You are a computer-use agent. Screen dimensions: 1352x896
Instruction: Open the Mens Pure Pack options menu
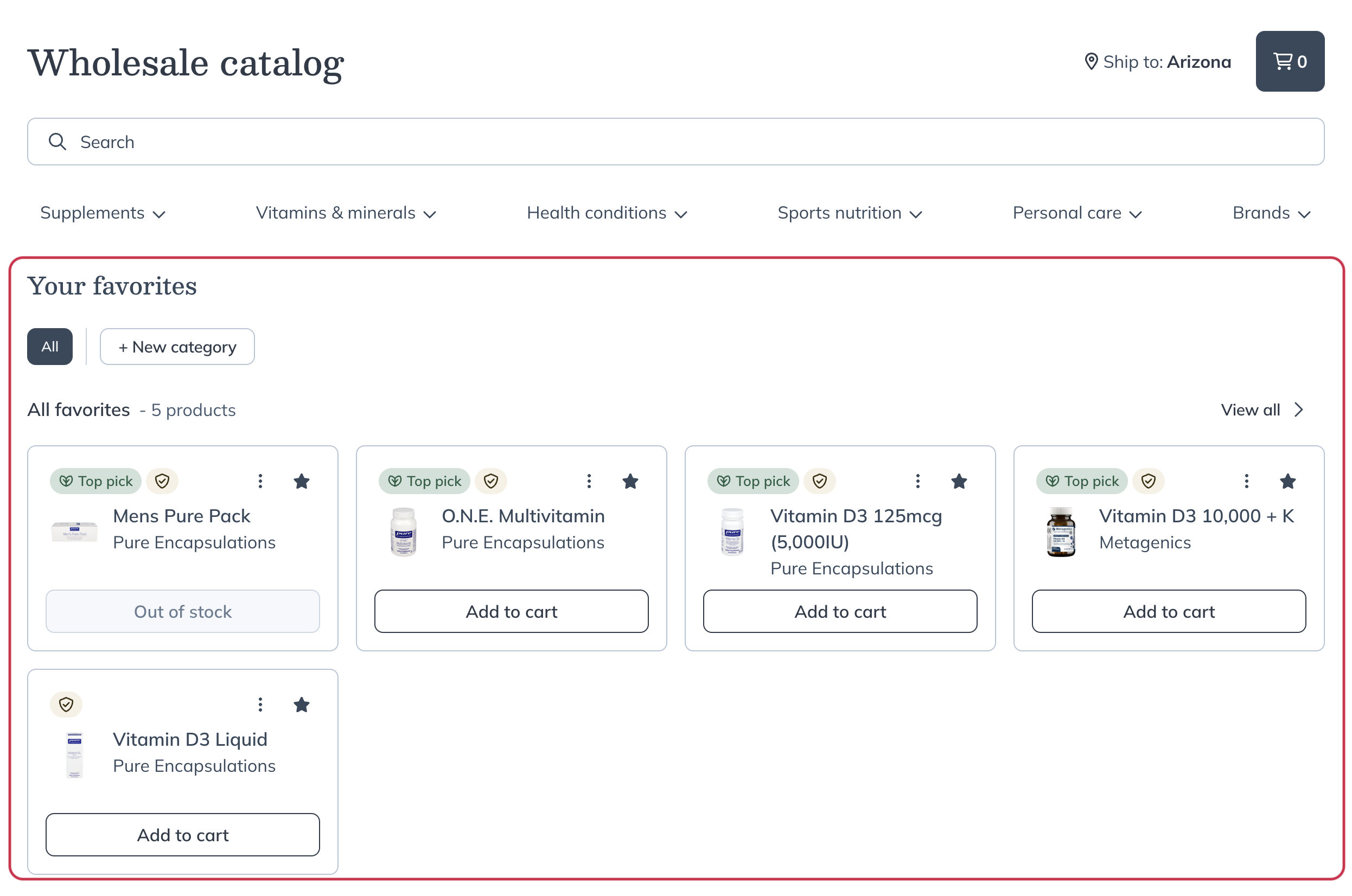[x=260, y=481]
